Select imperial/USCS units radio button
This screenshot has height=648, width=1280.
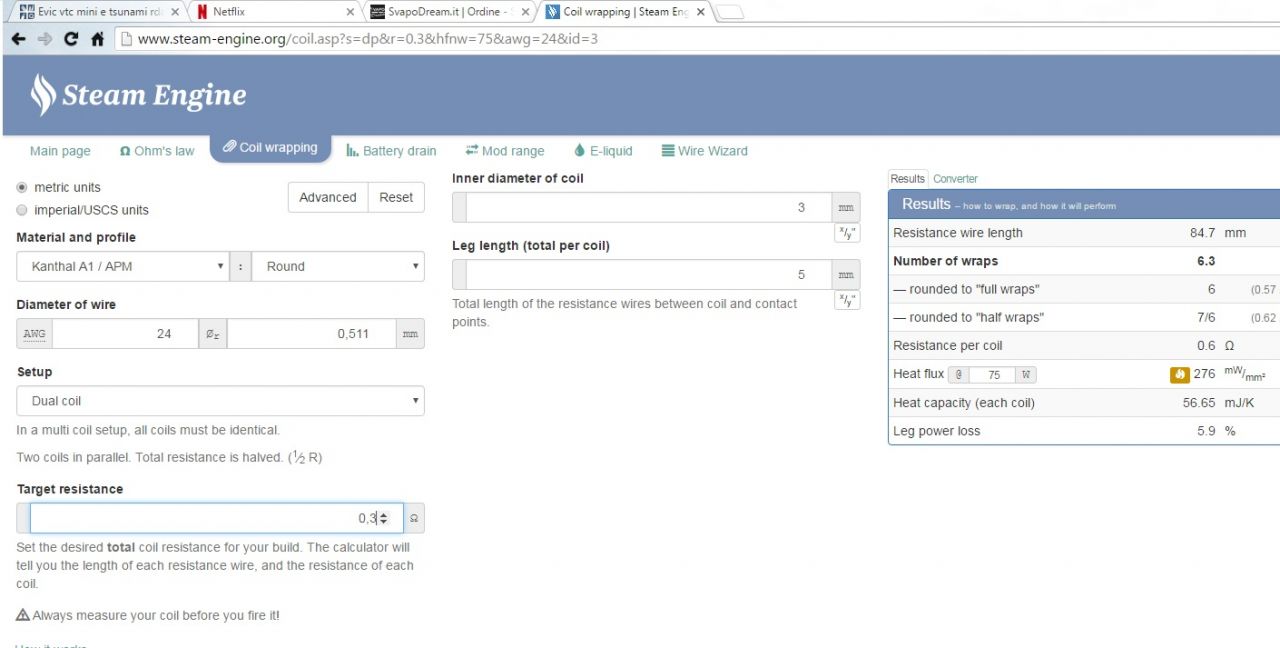click(22, 210)
